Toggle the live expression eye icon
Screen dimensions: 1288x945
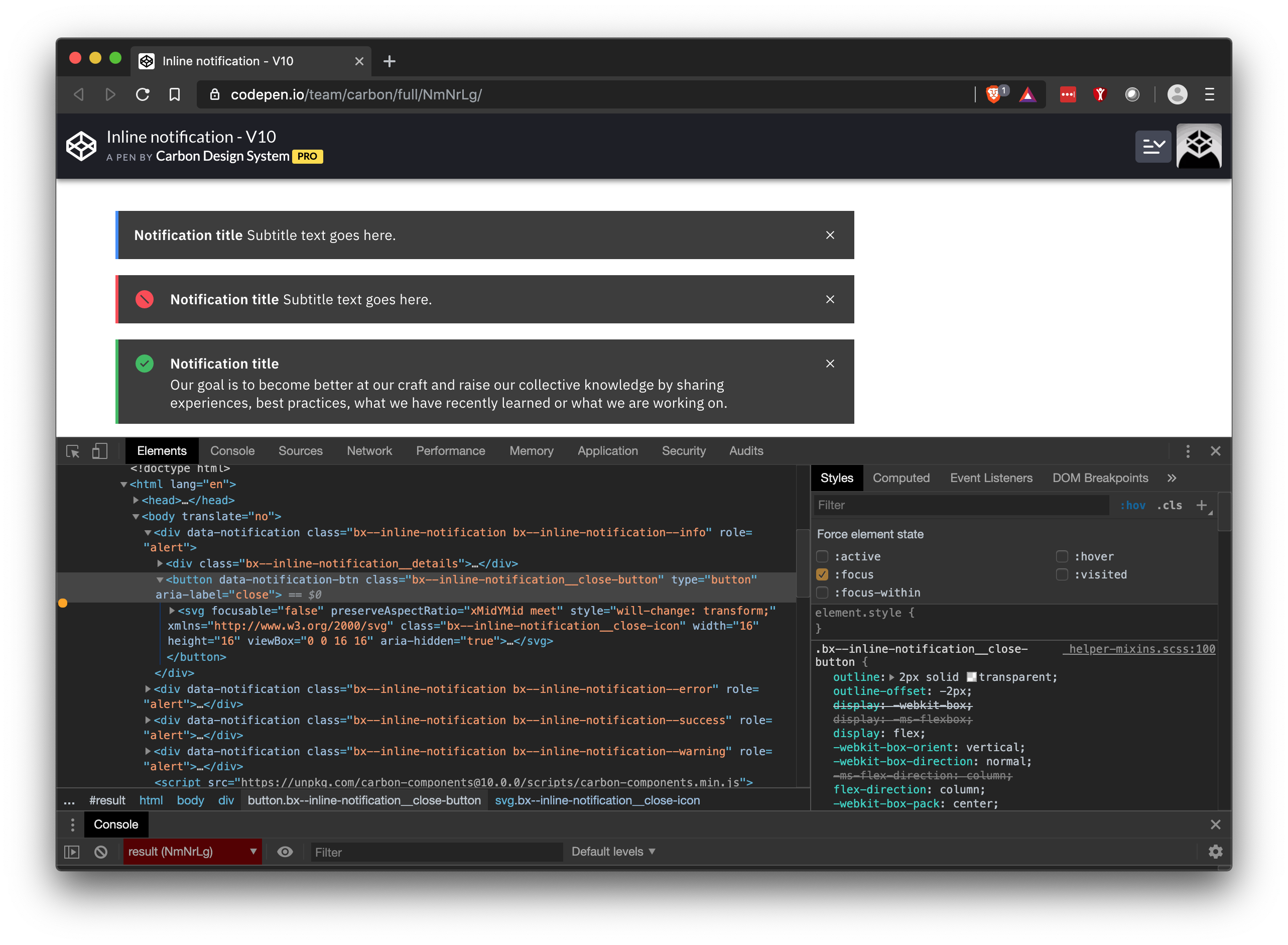pos(285,852)
